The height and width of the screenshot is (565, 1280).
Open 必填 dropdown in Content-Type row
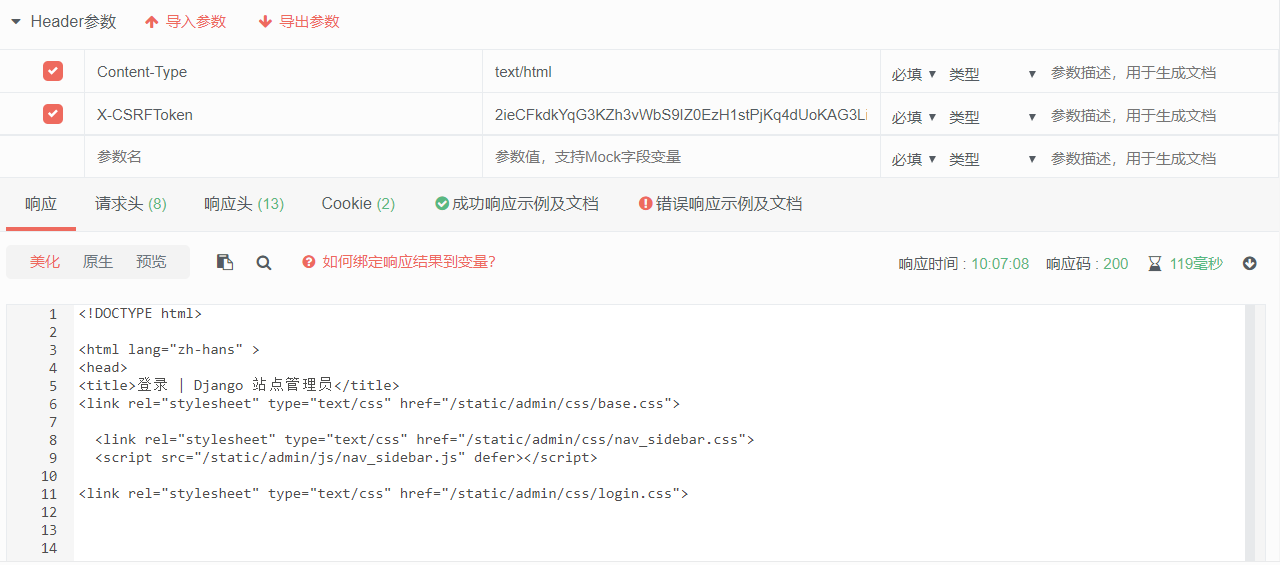(x=914, y=74)
